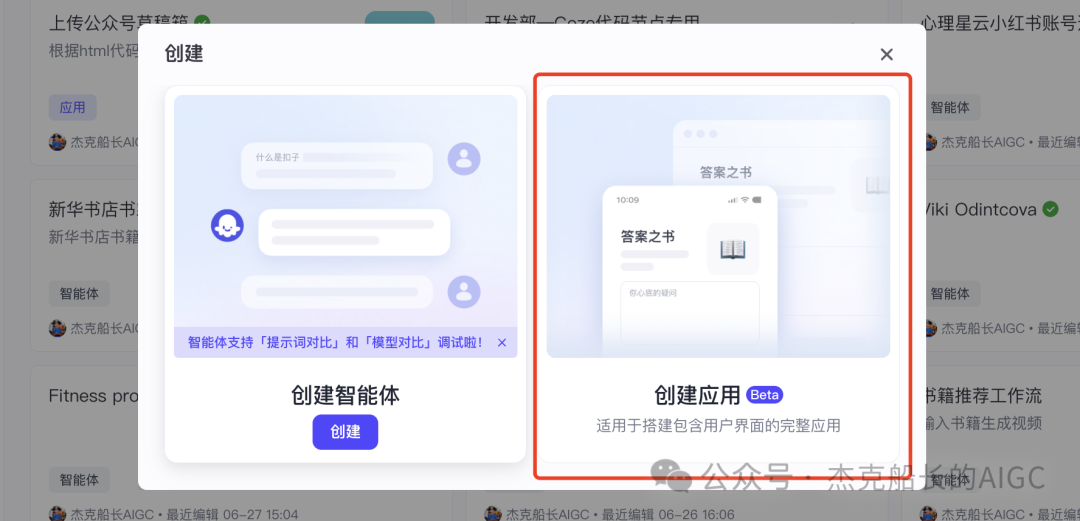The height and width of the screenshot is (521, 1080).
Task: Open the Fitness pro card in background
Action: [x=93, y=396]
